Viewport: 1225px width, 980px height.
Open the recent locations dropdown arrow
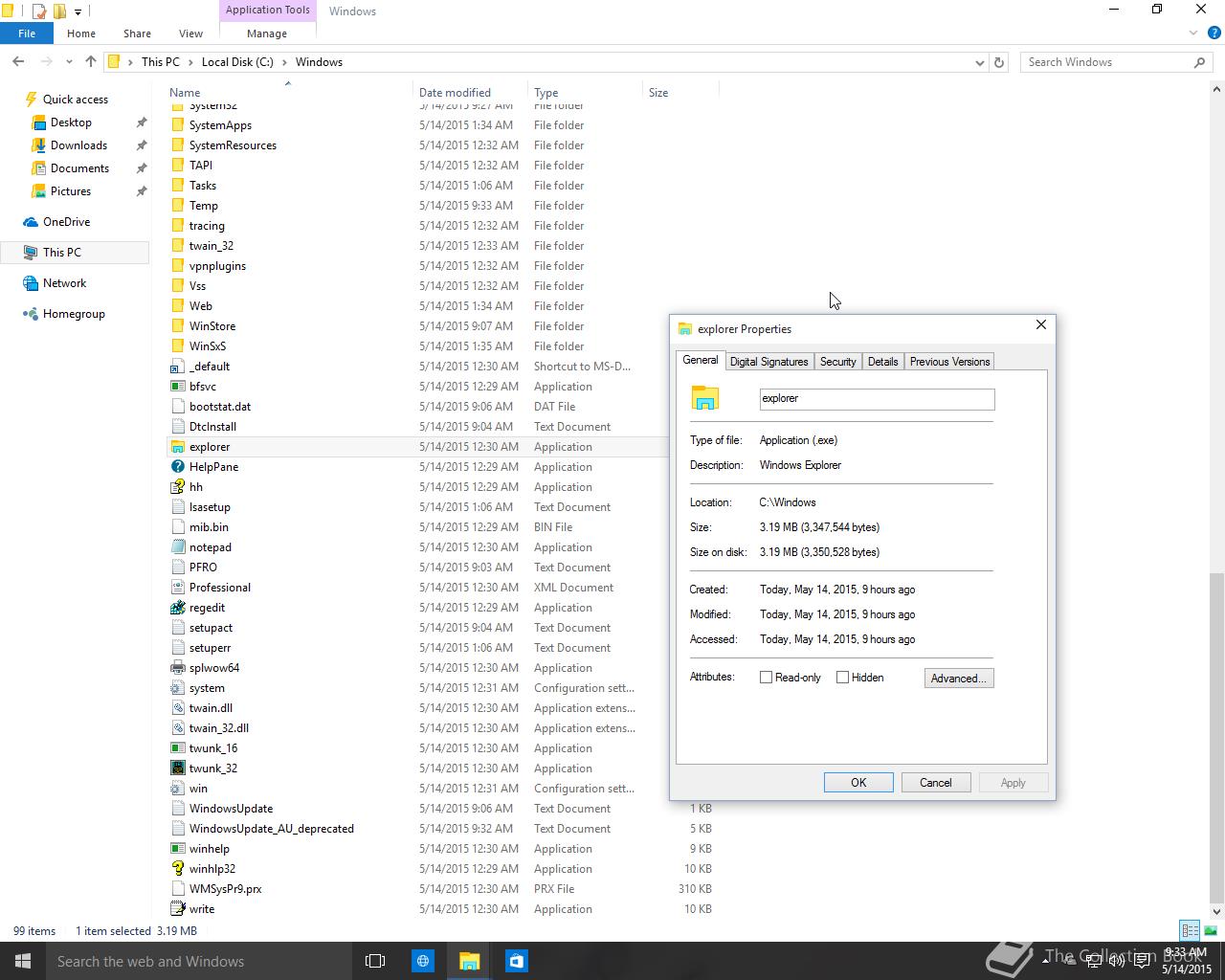click(69, 62)
